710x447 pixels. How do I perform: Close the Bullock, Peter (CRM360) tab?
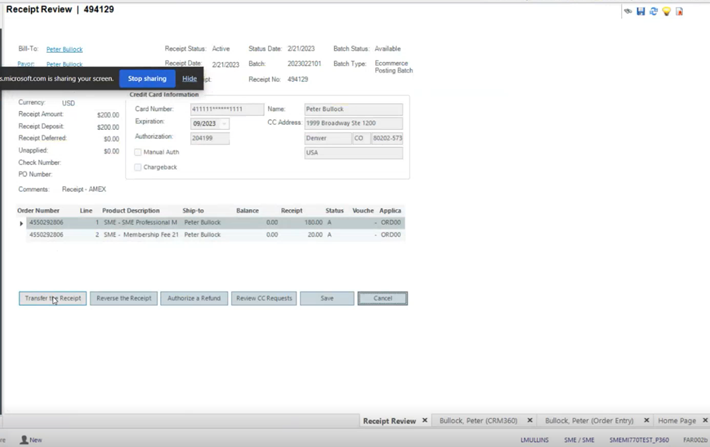(x=530, y=420)
